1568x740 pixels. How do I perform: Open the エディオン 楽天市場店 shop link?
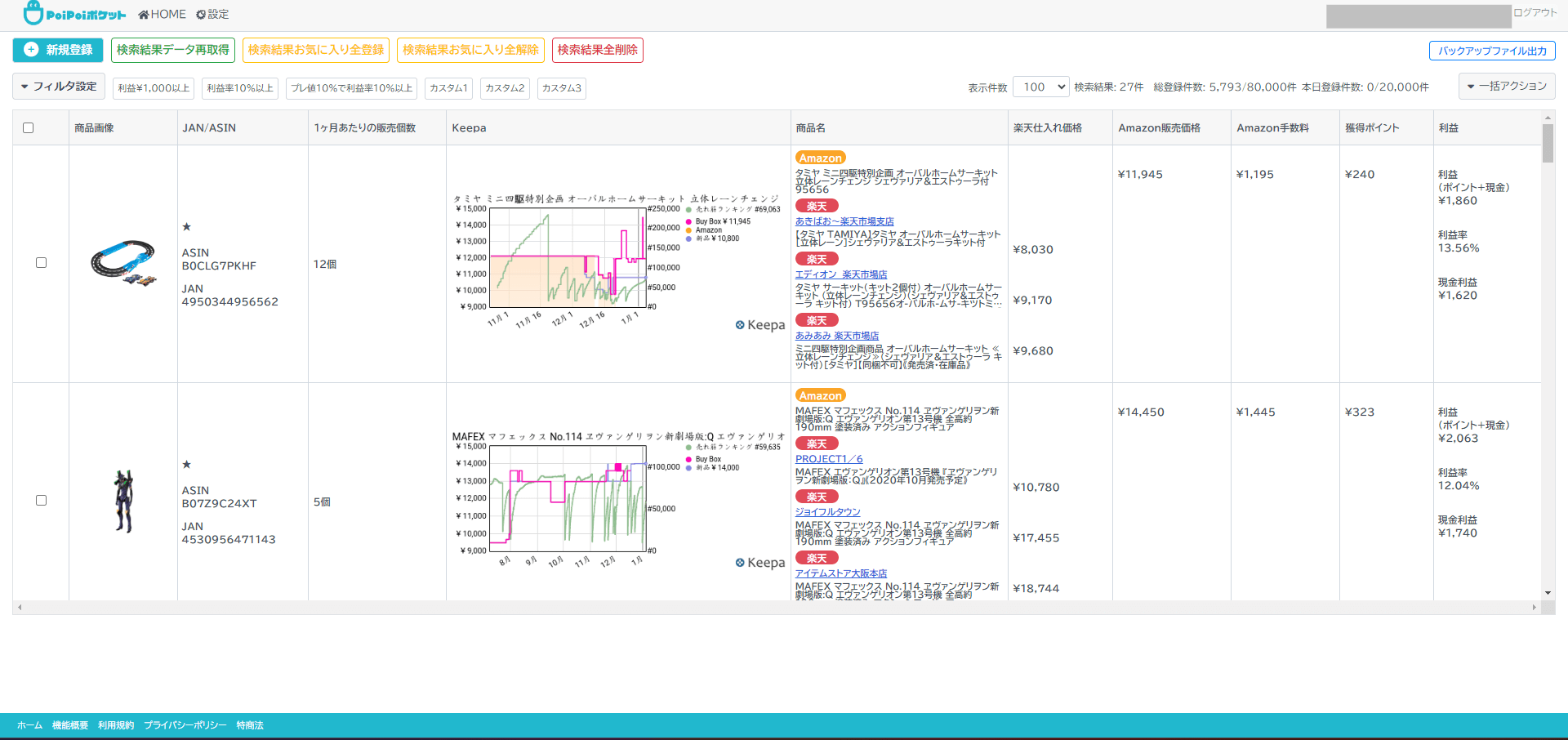tap(840, 274)
